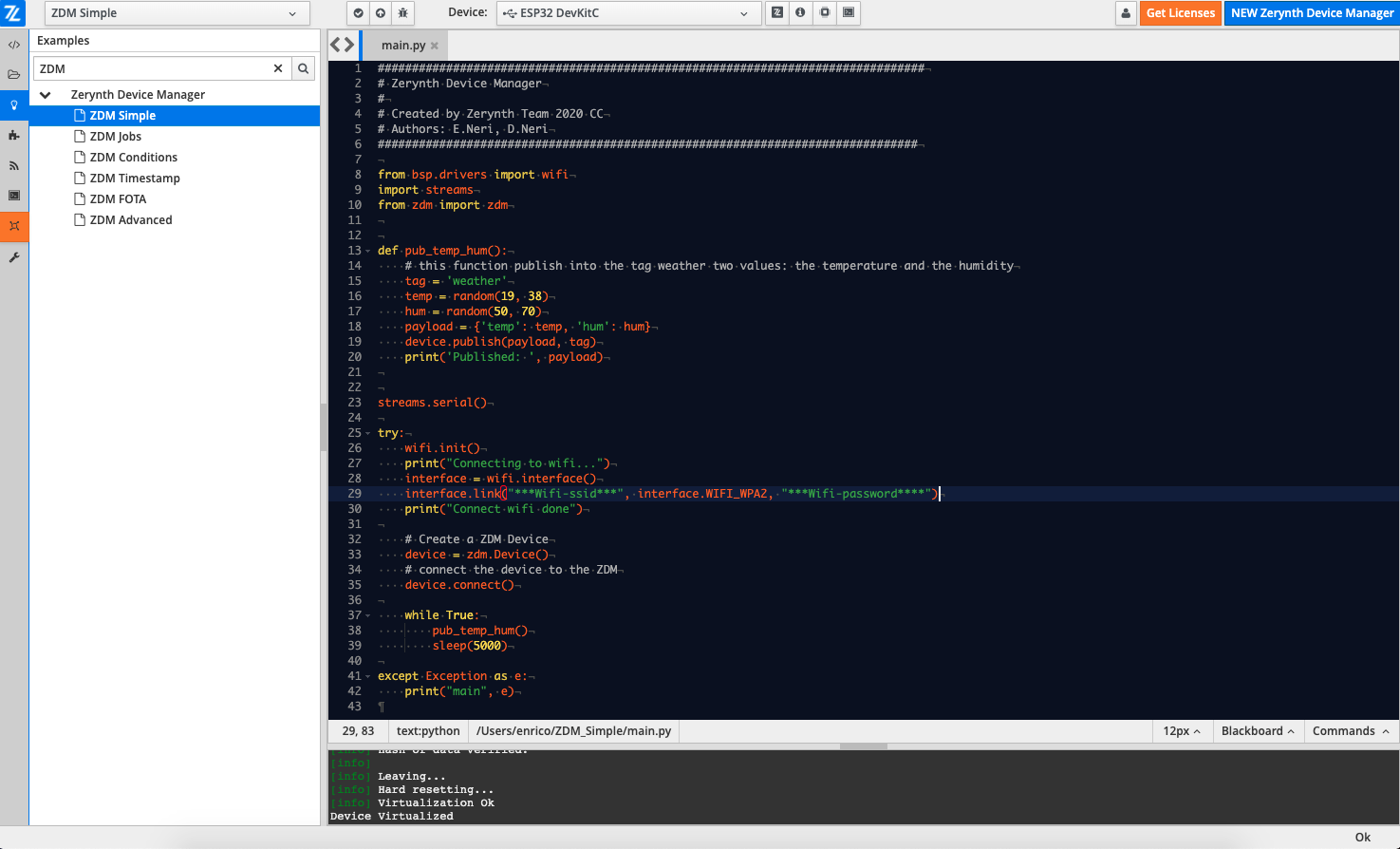This screenshot has height=849, width=1400.
Task: Click the 'weather' tag string on line 15
Action: [x=479, y=281]
